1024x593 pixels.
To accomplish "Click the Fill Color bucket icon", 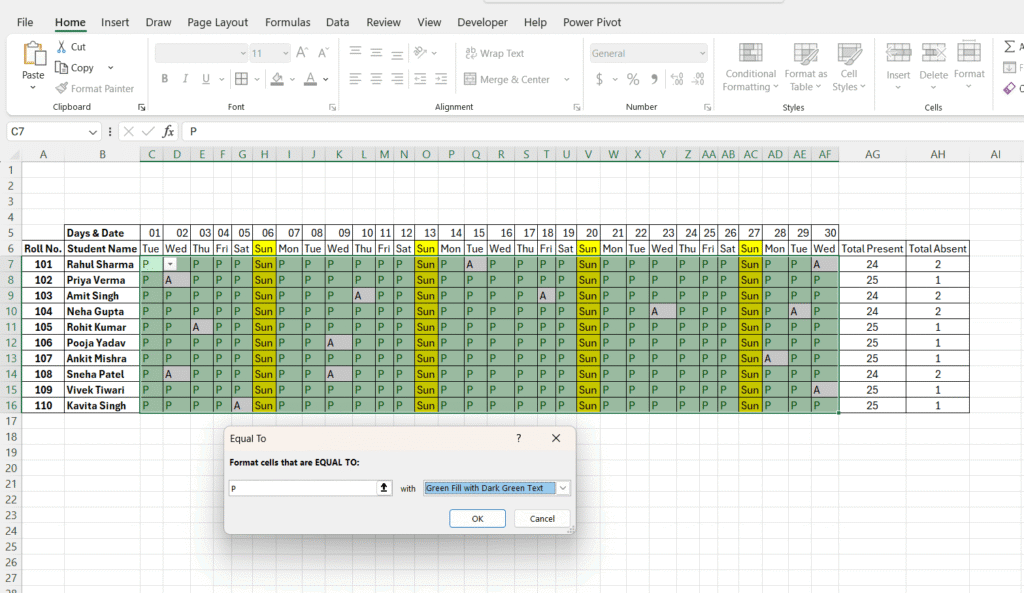I will (x=278, y=79).
